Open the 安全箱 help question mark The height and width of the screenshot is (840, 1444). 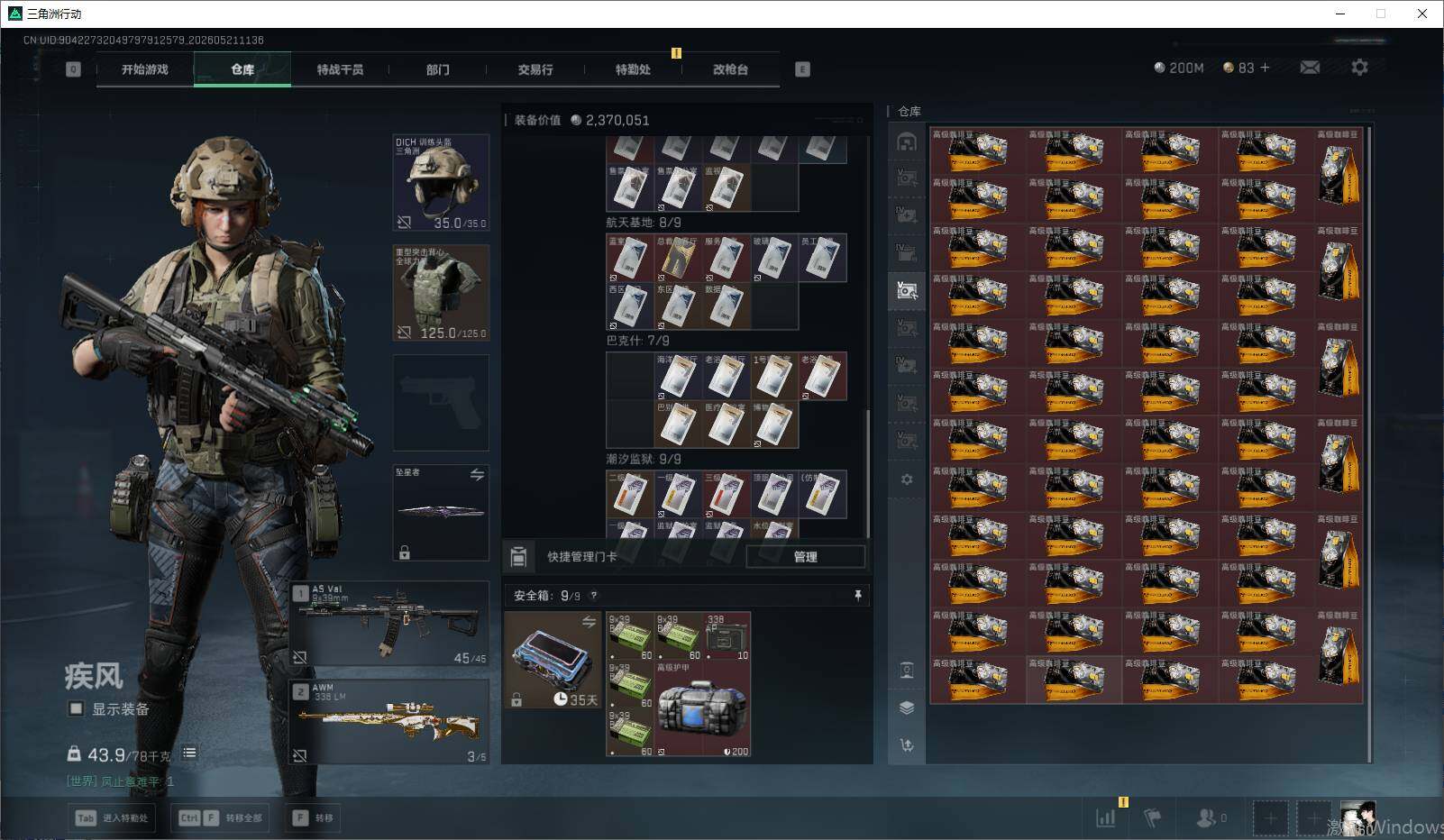(593, 596)
